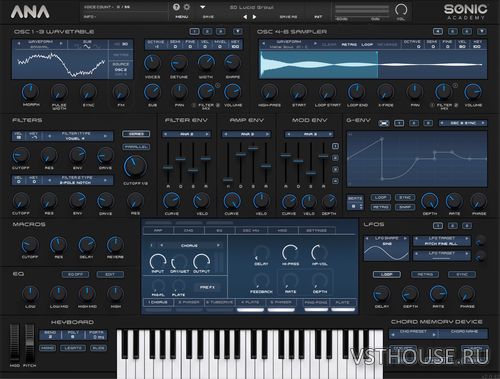The width and height of the screenshot is (500, 379).
Task: Move the Amp Env release slider
Action: pos(266,165)
